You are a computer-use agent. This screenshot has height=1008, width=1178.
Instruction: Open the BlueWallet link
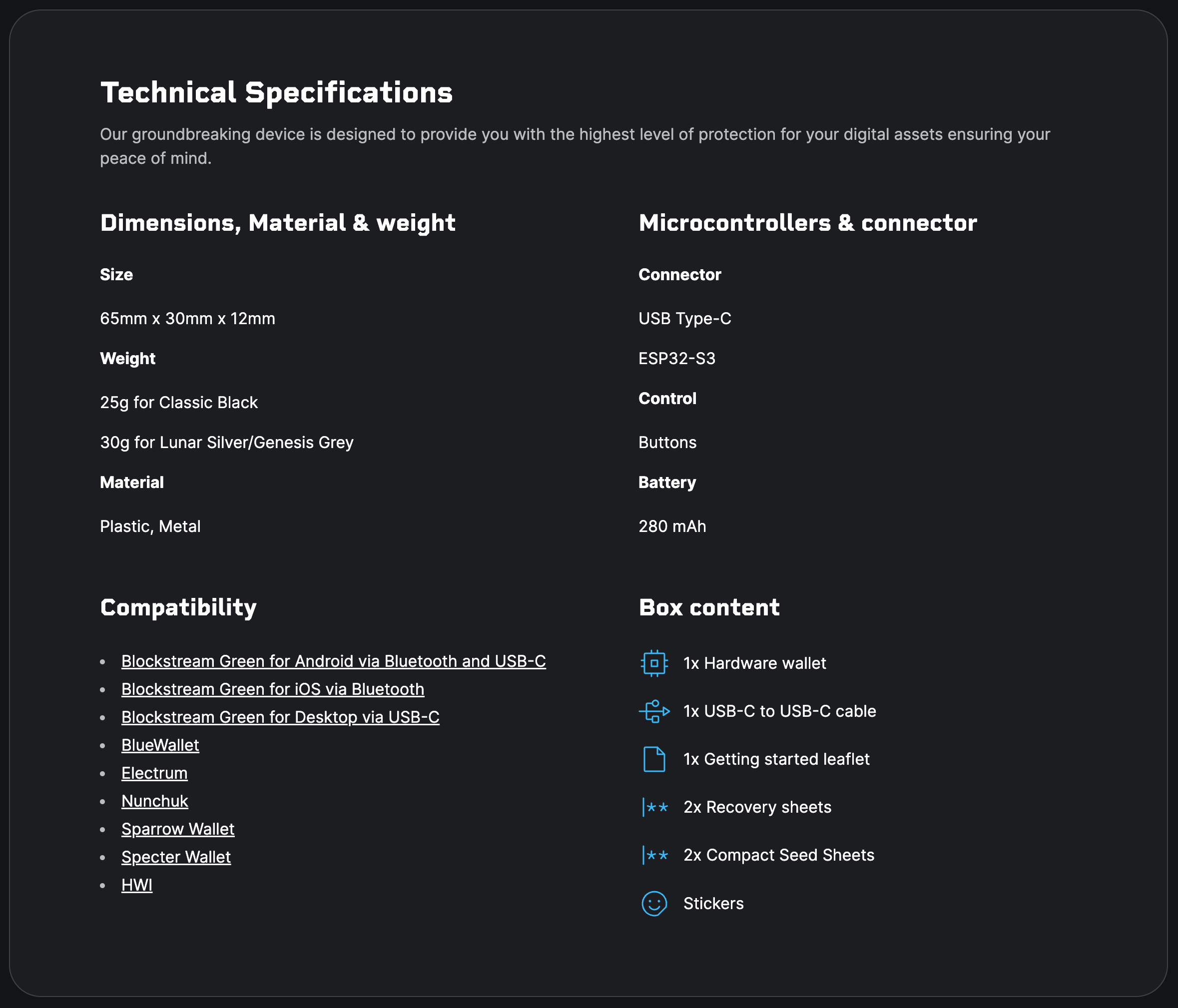point(160,745)
